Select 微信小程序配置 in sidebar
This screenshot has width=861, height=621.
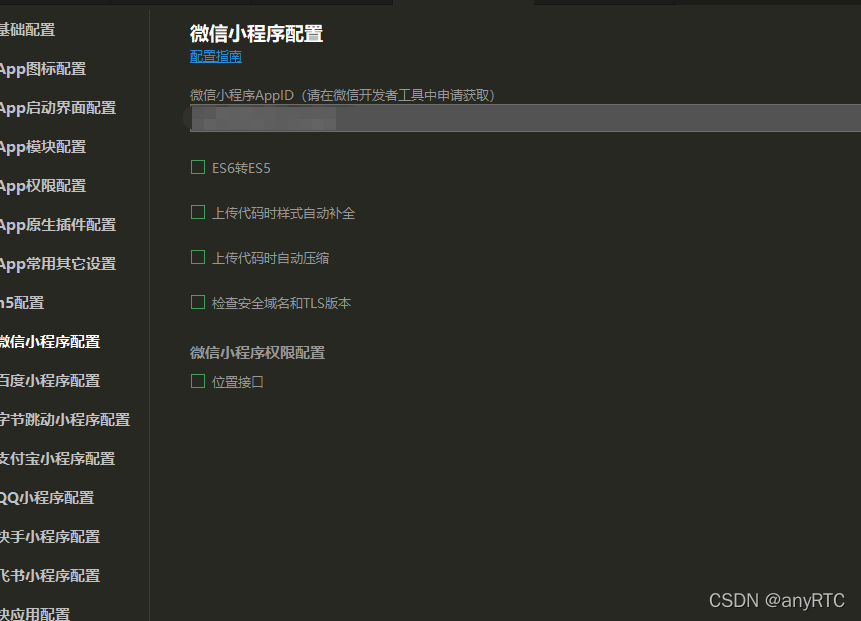(x=50, y=342)
